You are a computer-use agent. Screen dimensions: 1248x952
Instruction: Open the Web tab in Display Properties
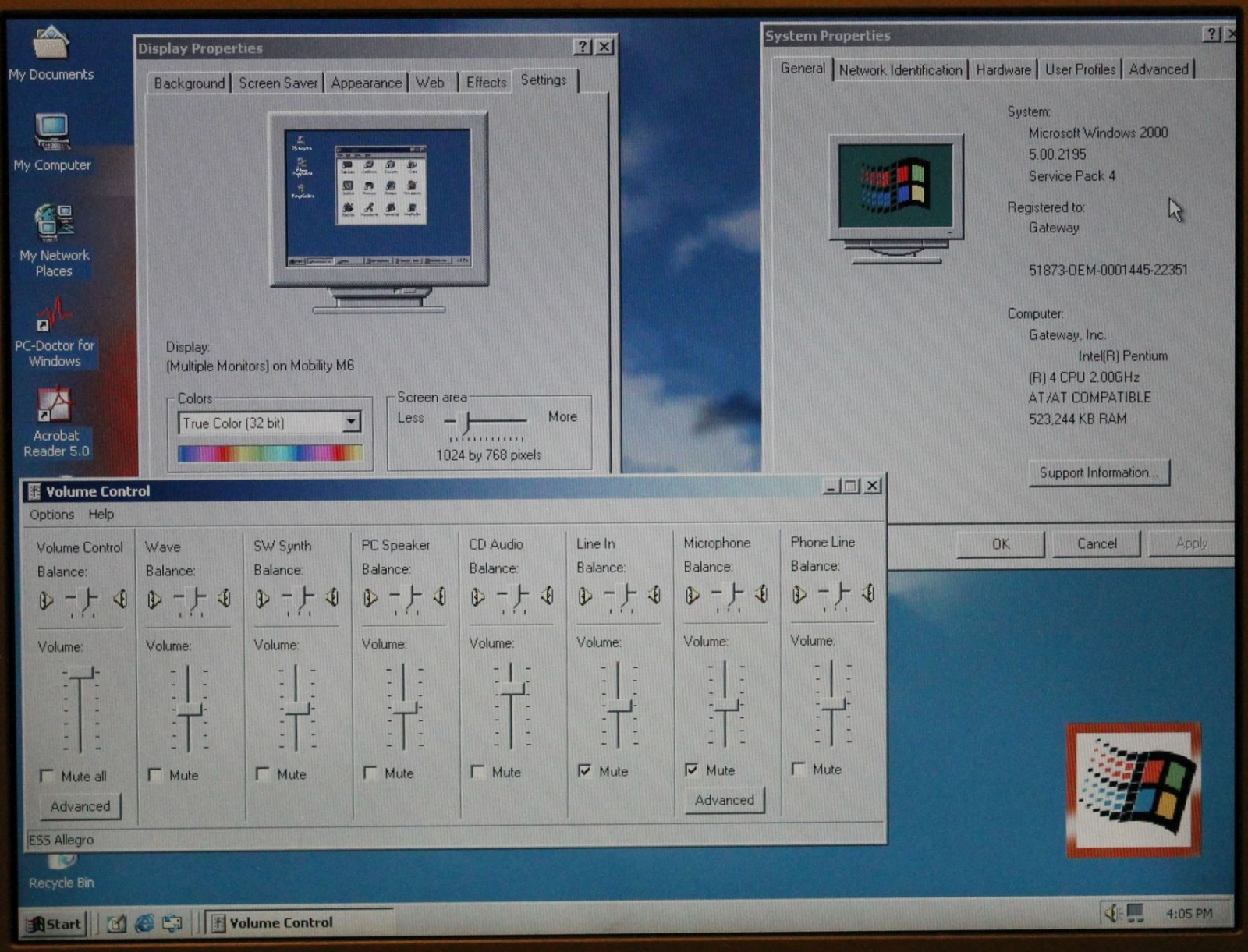click(x=430, y=83)
